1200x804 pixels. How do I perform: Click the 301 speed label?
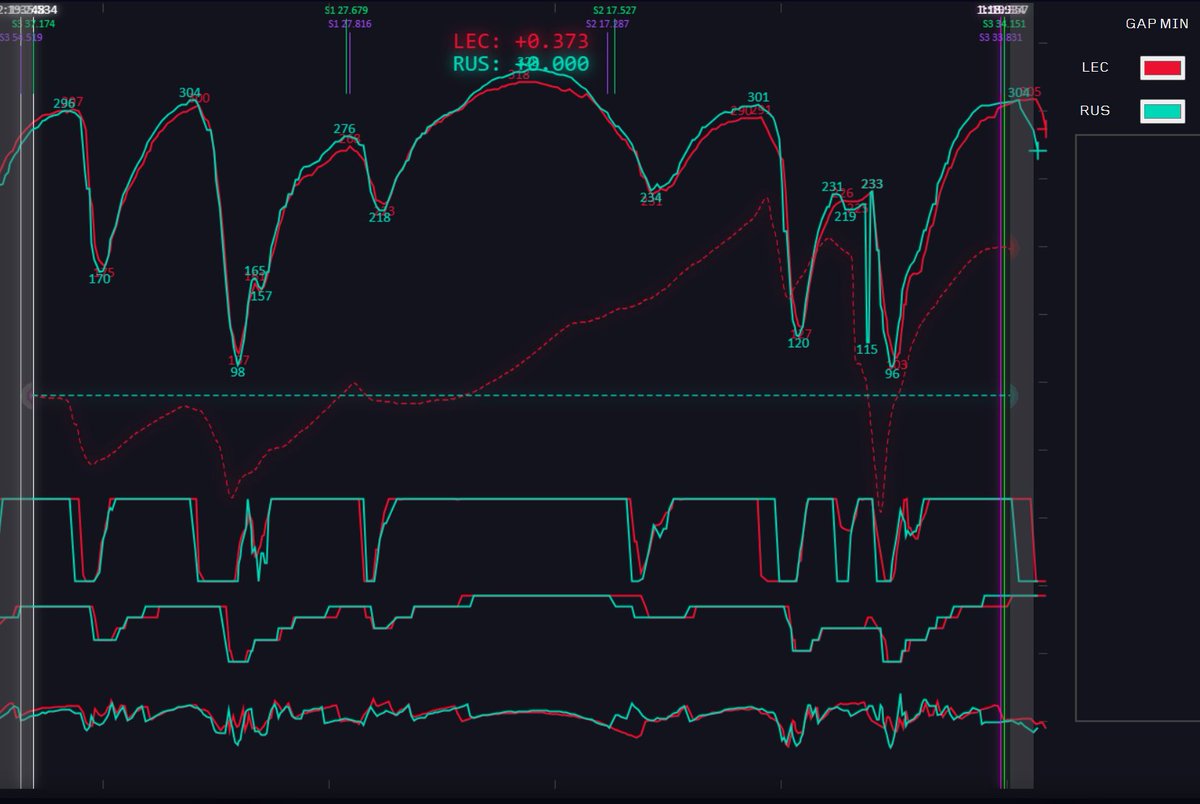758,98
